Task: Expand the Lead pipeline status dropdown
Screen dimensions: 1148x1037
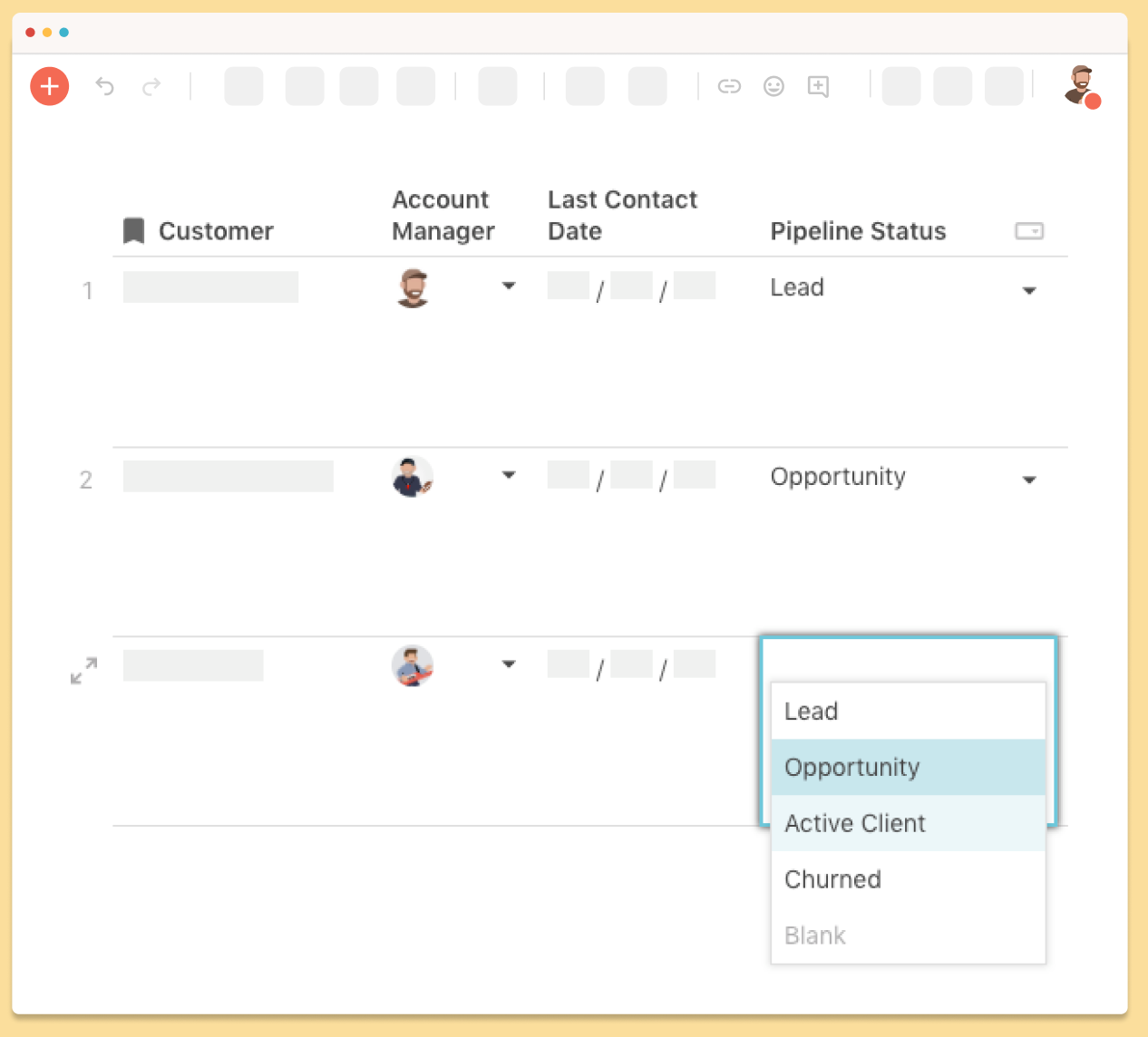Action: tap(1028, 291)
